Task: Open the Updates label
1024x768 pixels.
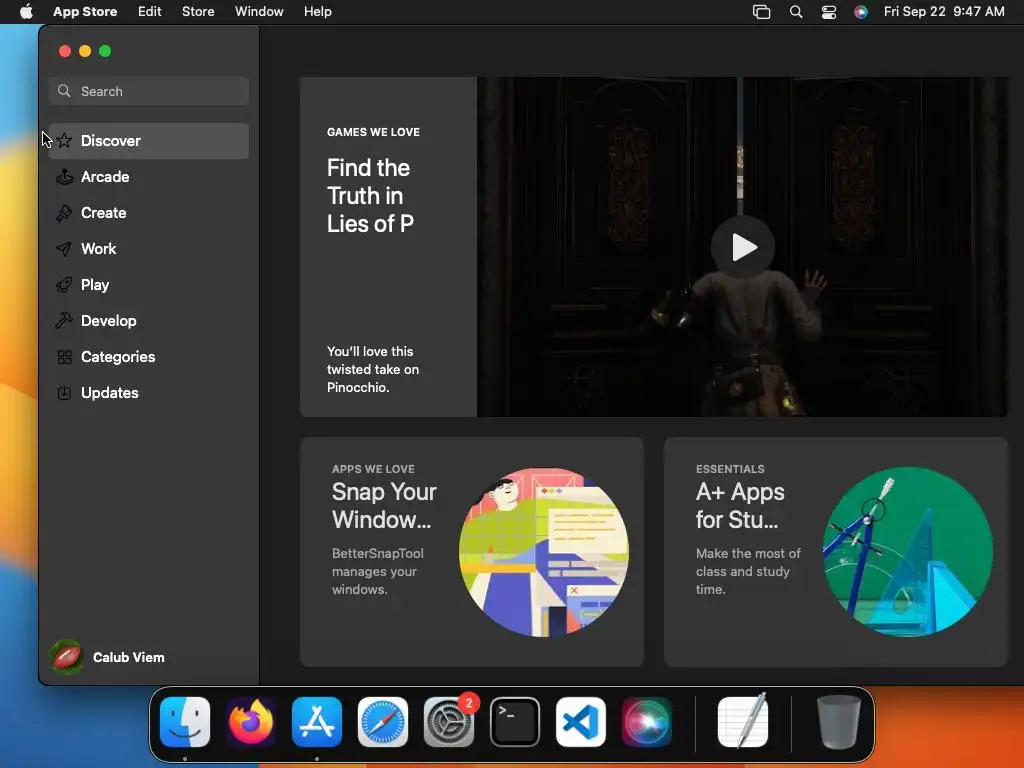Action: tap(110, 392)
